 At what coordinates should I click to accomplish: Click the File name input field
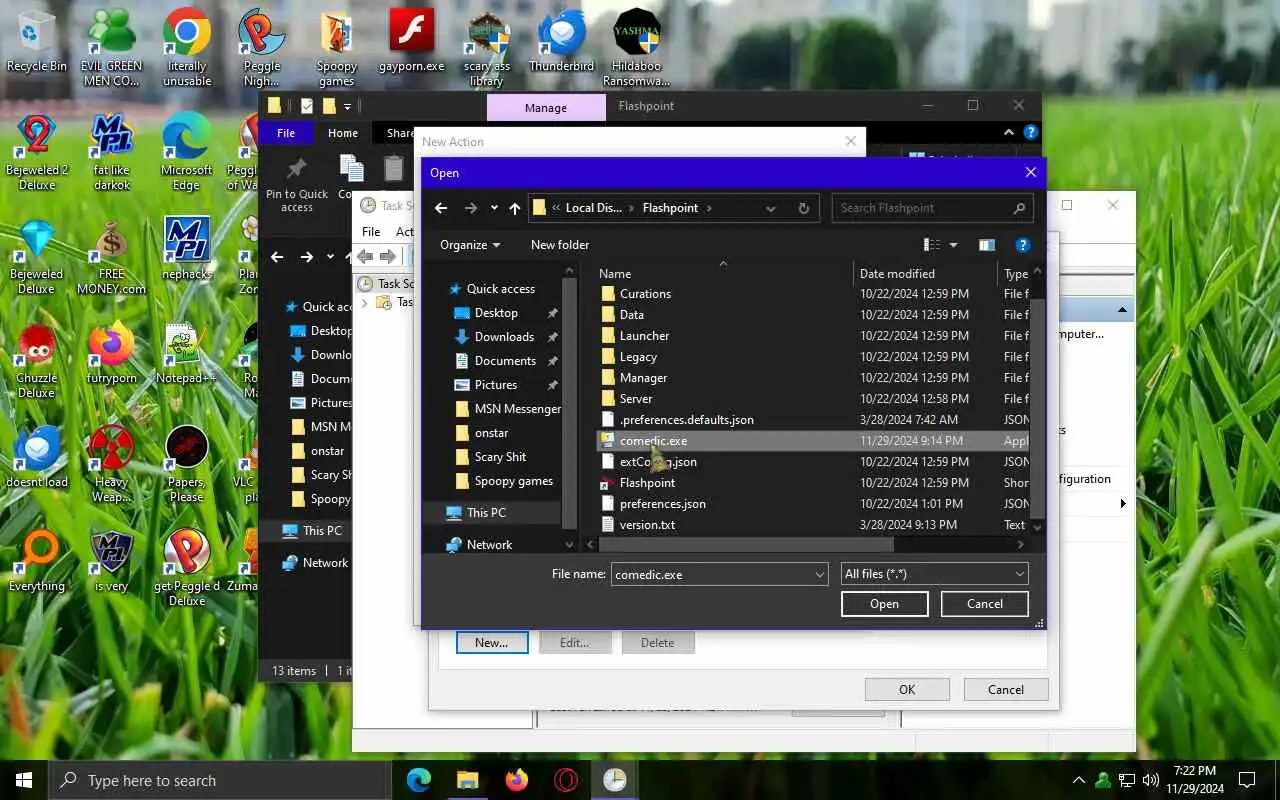coord(711,575)
